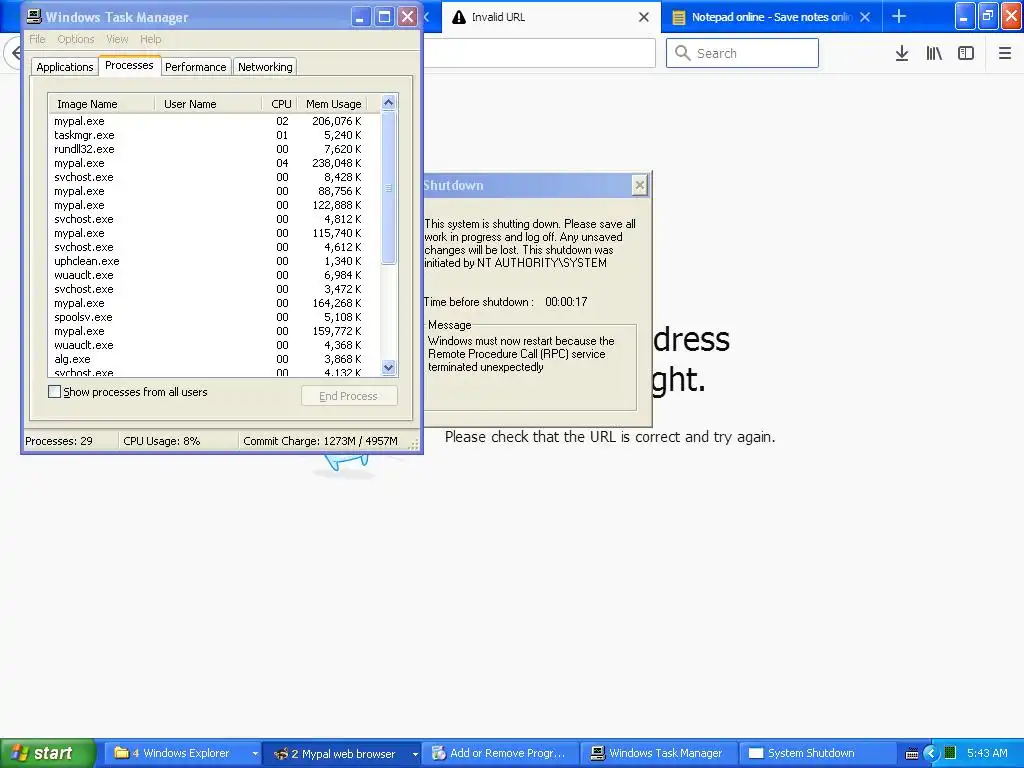
Task: Switch to Add or Remove Programs taskbar button
Action: click(501, 753)
